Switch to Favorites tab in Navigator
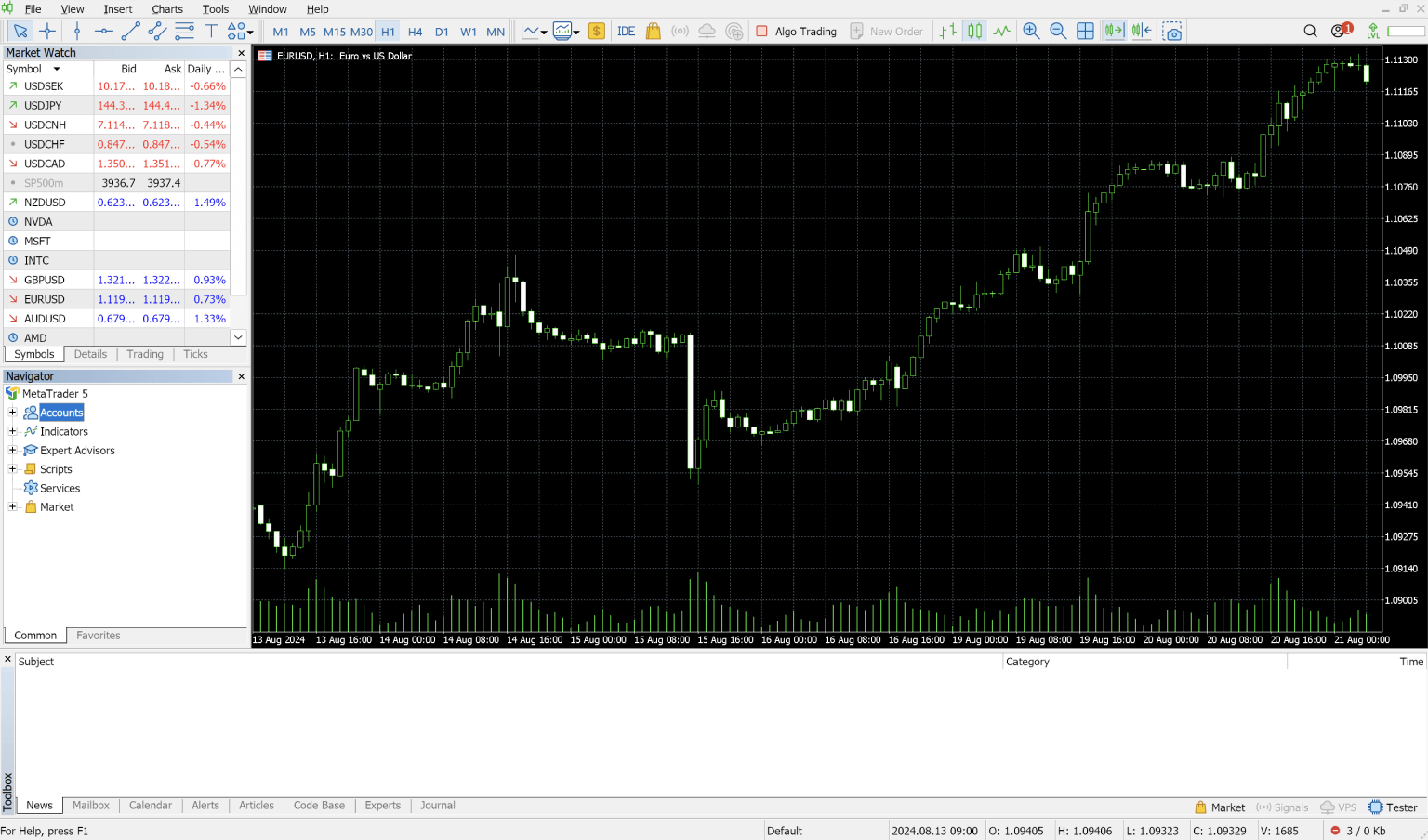 99,636
